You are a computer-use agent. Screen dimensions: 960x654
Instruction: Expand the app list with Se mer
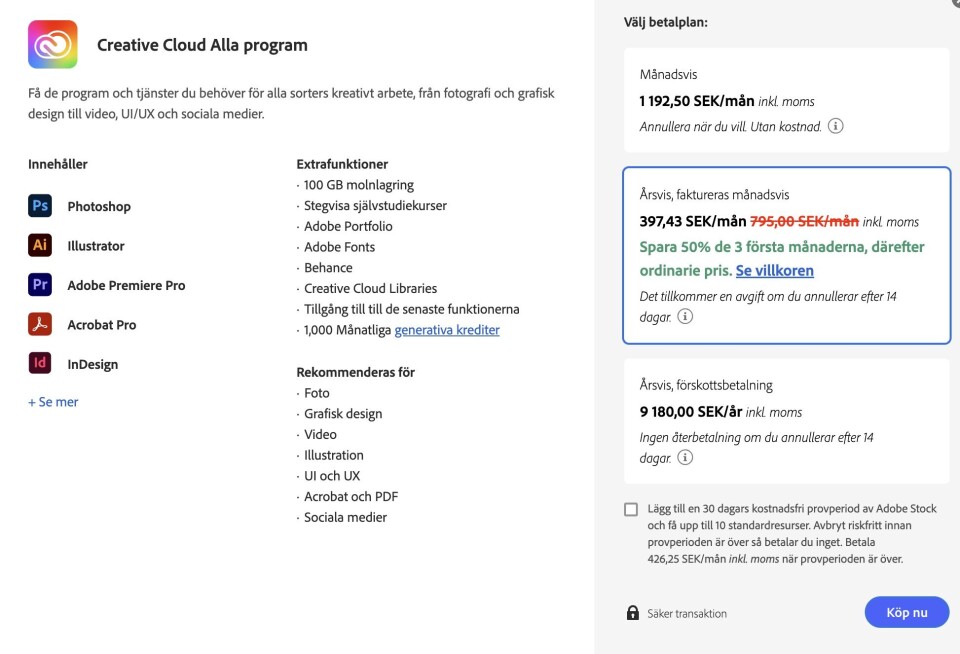(x=53, y=402)
